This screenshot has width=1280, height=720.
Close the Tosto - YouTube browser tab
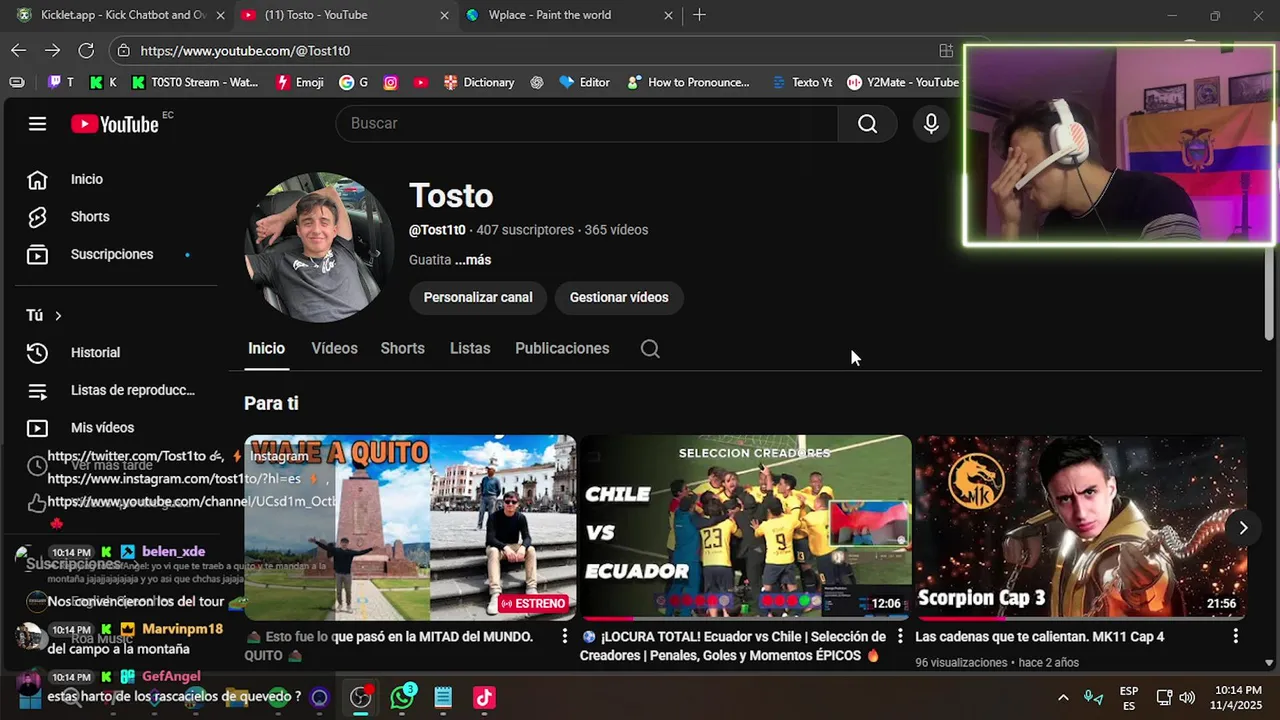pyautogui.click(x=444, y=15)
